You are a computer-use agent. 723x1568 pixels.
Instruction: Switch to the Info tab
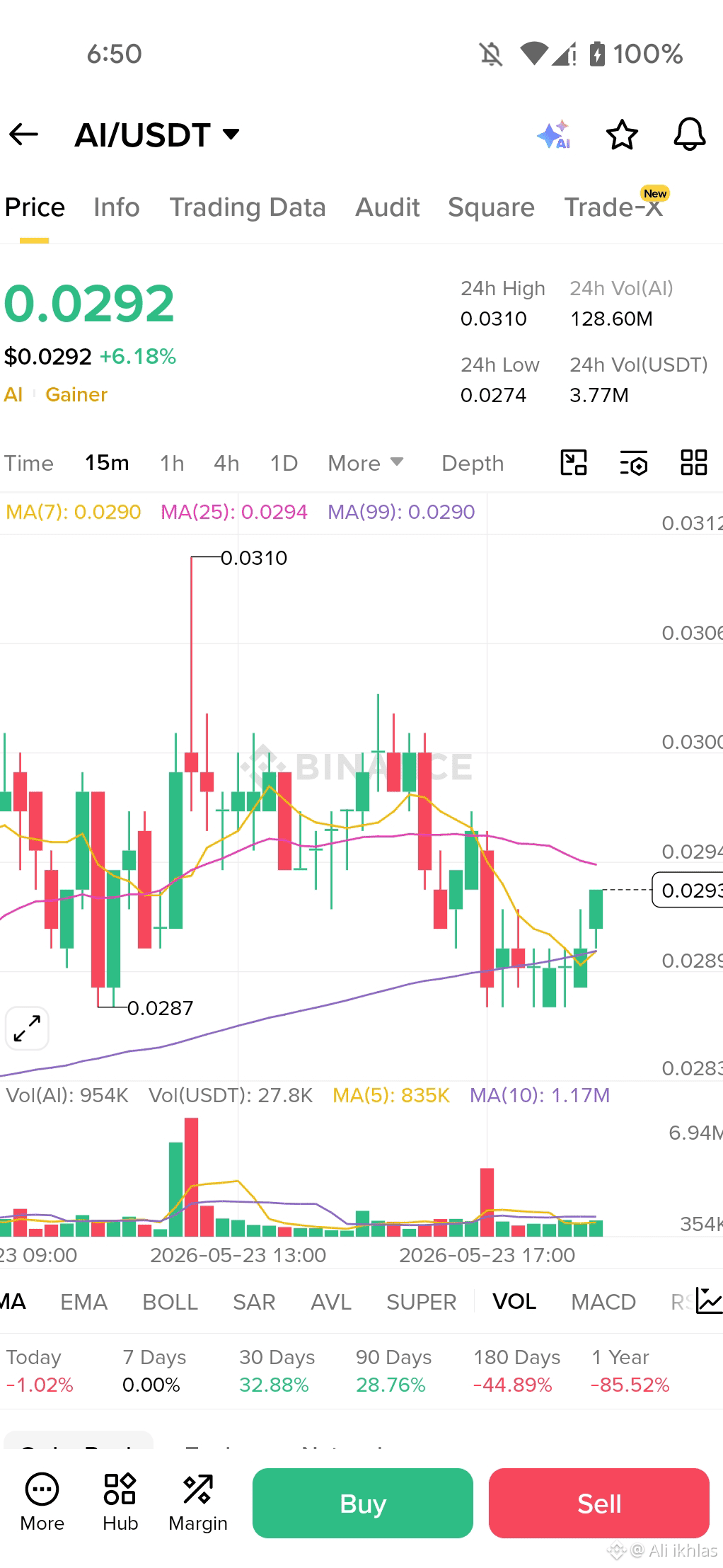(x=117, y=207)
